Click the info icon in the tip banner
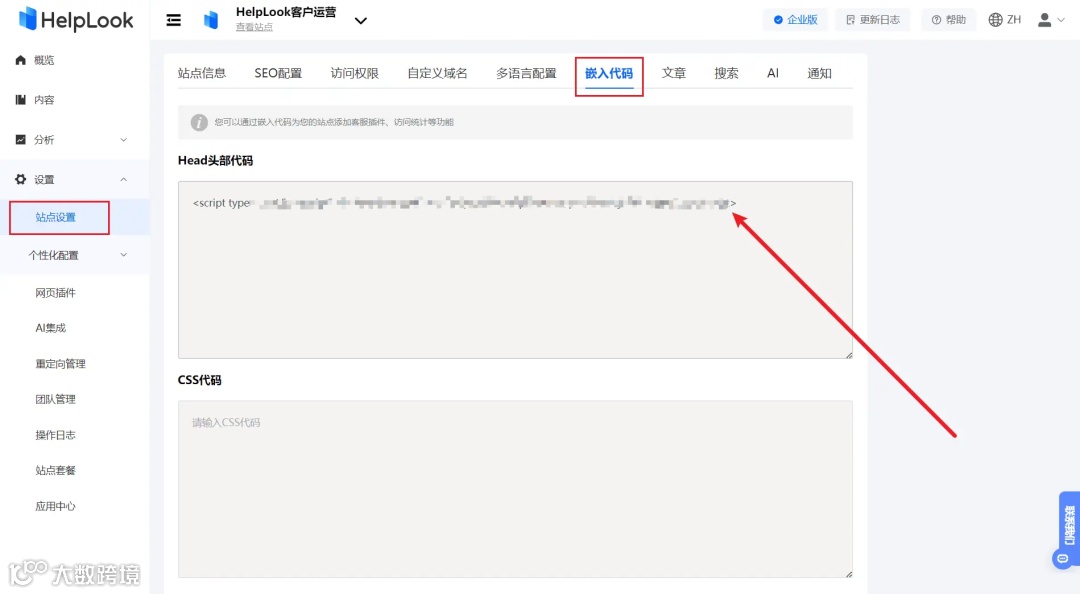The image size is (1080, 594). click(199, 122)
